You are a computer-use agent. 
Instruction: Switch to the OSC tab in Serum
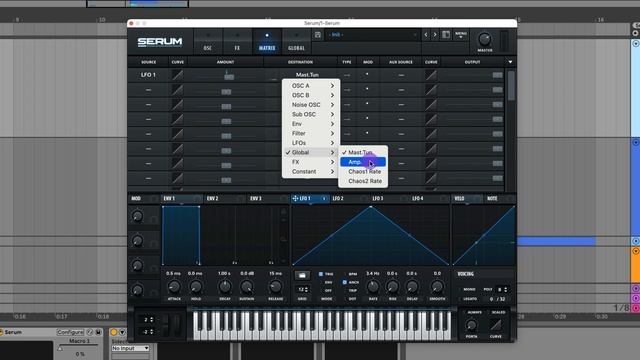(x=208, y=42)
